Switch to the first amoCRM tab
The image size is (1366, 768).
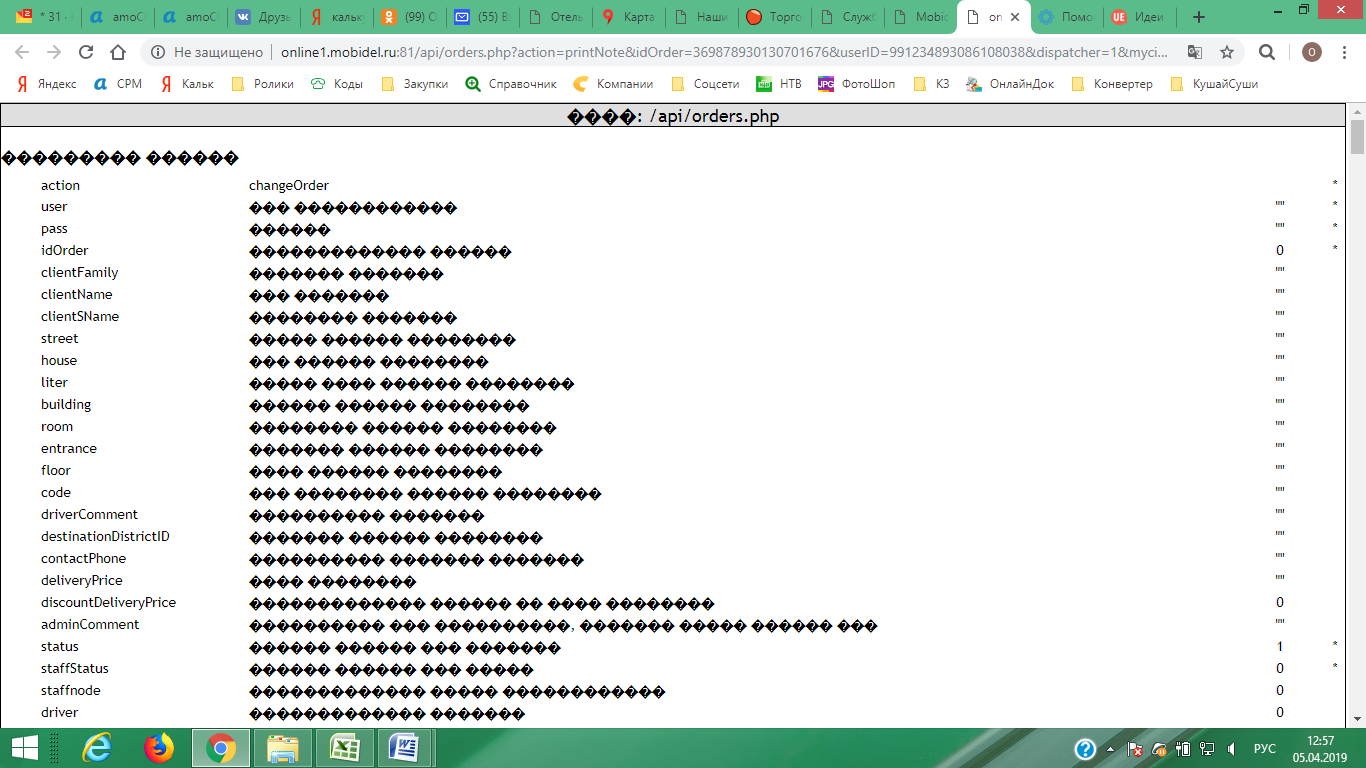point(118,17)
